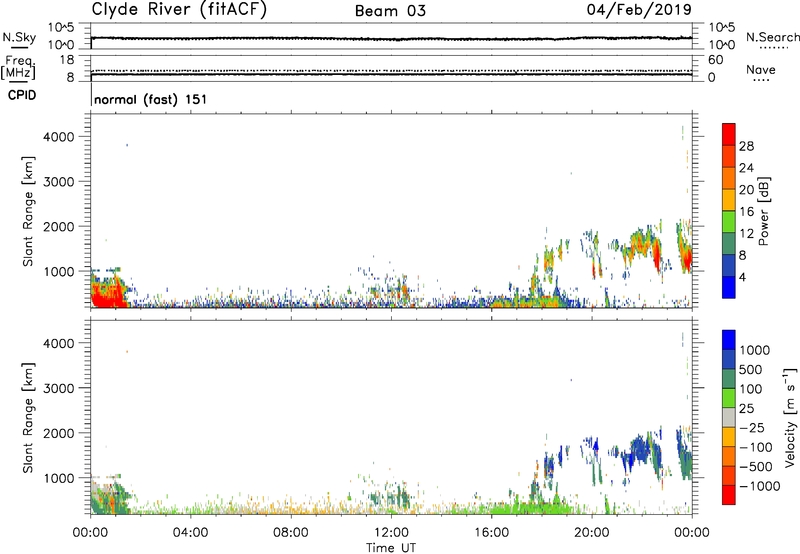Viewport: 800px width, 554px height.
Task: Click the "Power [dB]" colorbar title
Action: pos(763,211)
